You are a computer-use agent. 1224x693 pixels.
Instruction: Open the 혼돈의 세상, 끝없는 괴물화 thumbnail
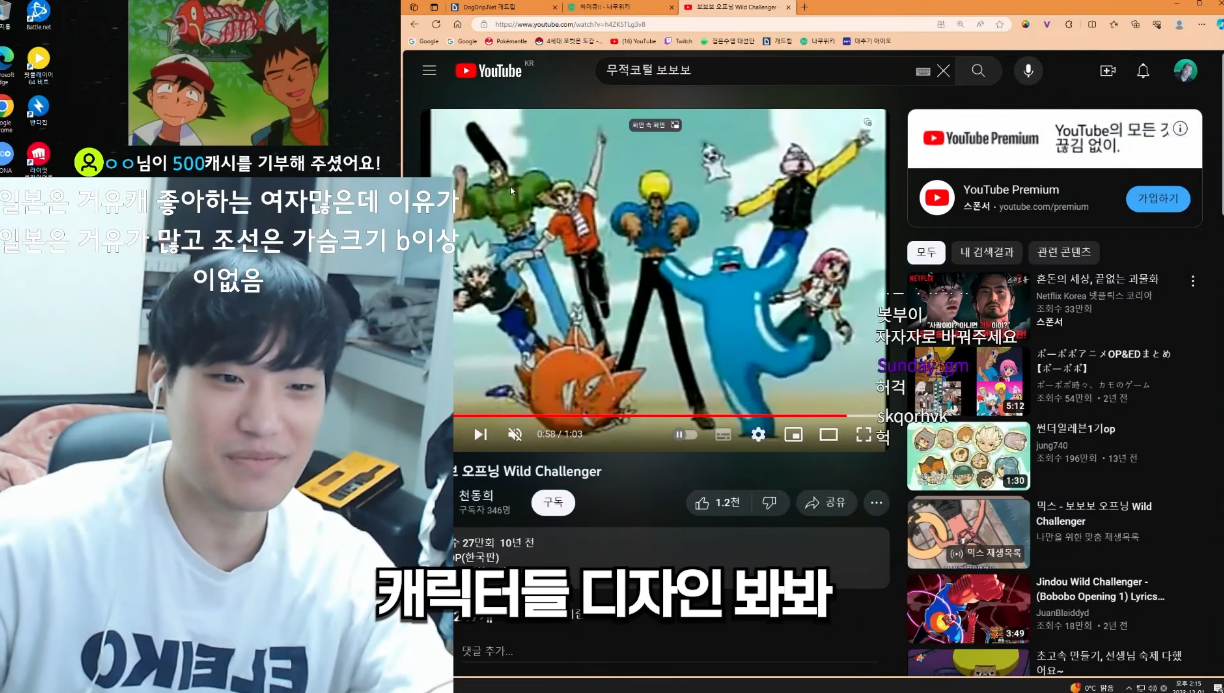[x=968, y=306]
